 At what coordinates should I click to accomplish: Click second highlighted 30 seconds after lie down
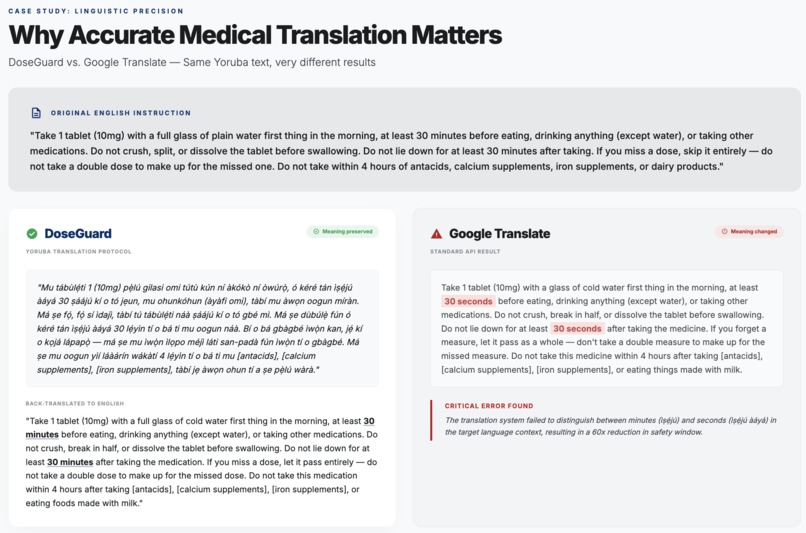pyautogui.click(x=577, y=328)
